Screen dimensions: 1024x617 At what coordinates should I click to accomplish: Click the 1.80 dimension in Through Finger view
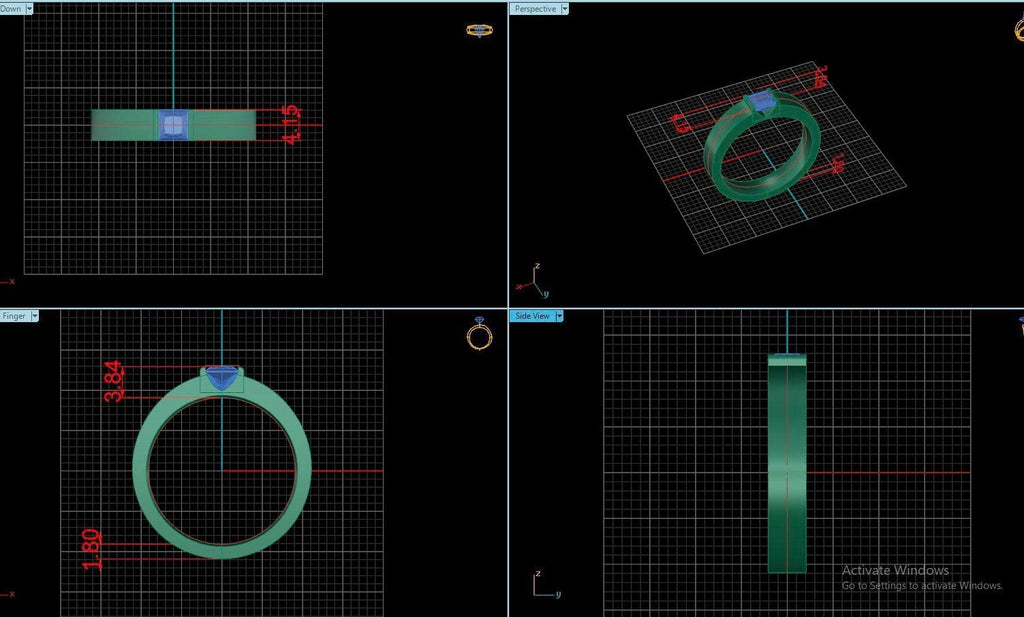pyautogui.click(x=92, y=550)
